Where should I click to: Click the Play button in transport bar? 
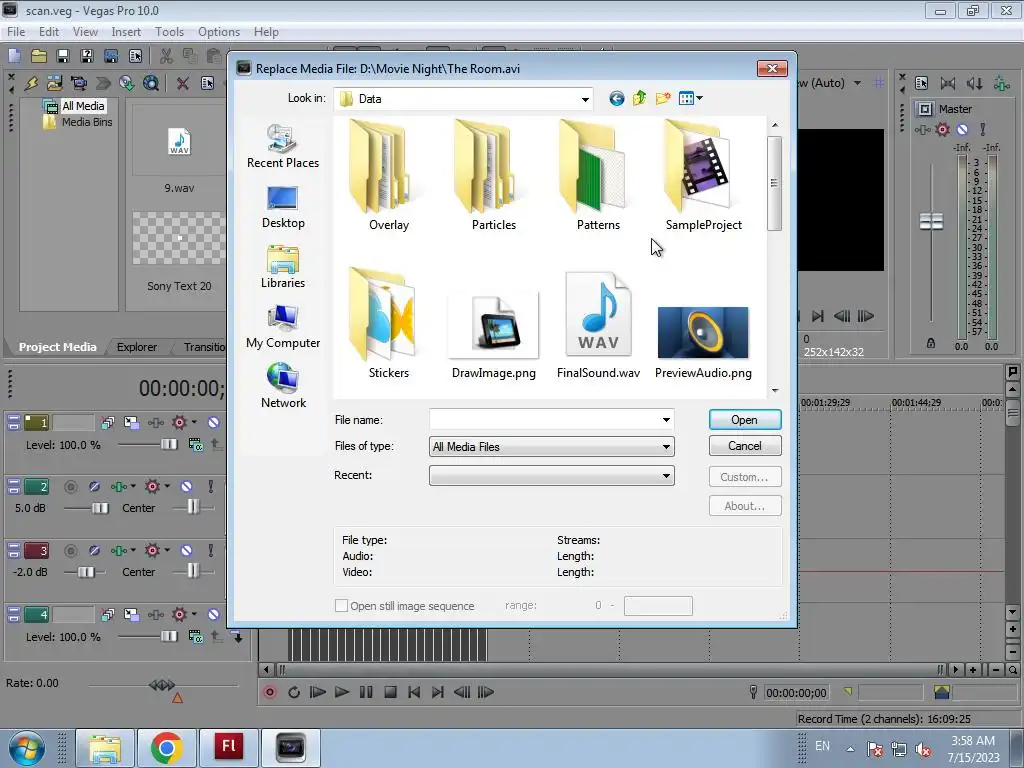coord(342,692)
